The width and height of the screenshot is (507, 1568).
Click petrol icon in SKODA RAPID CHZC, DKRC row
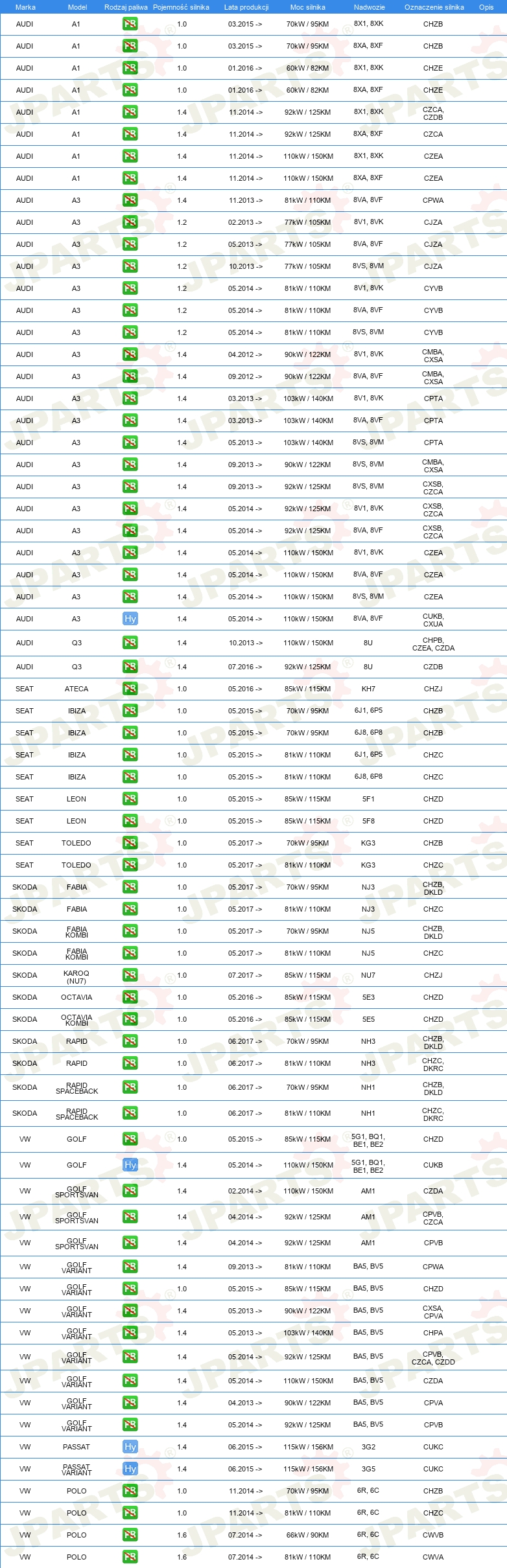tap(130, 1063)
